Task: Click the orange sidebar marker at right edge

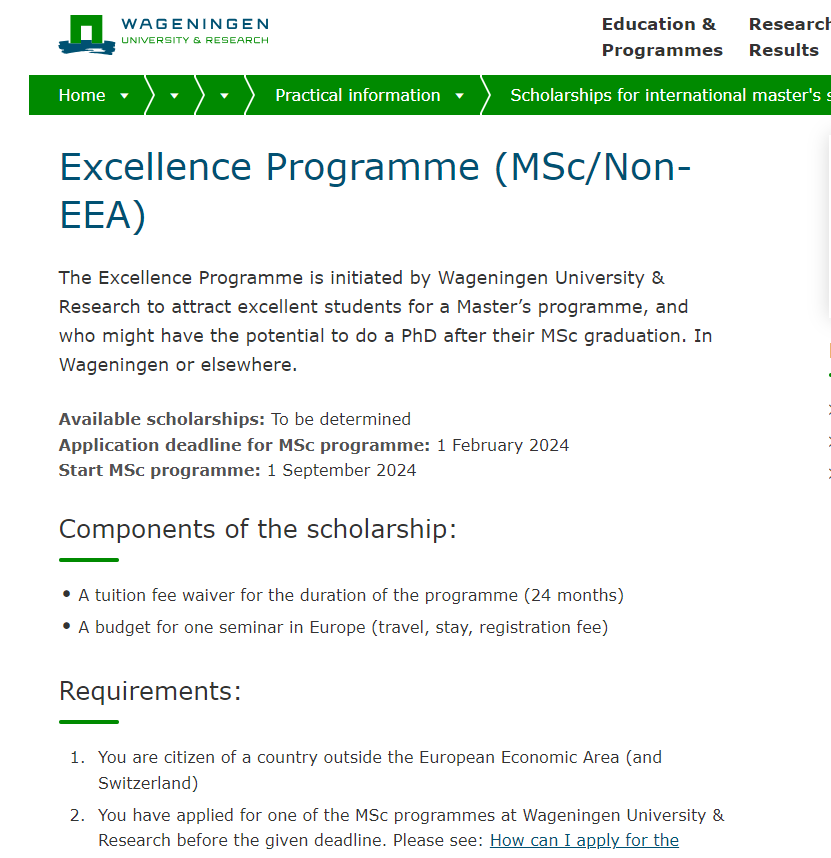Action: [829, 351]
